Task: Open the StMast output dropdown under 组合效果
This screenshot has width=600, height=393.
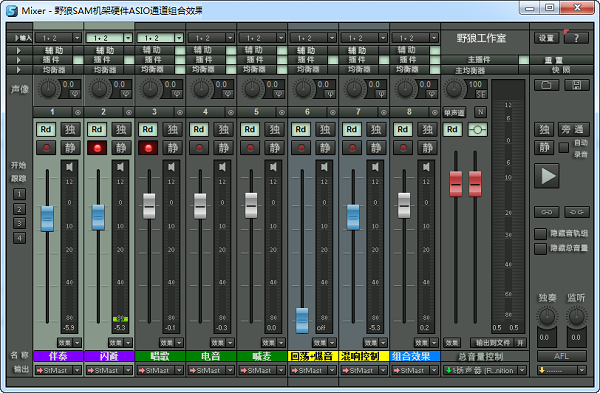Action: coord(415,370)
